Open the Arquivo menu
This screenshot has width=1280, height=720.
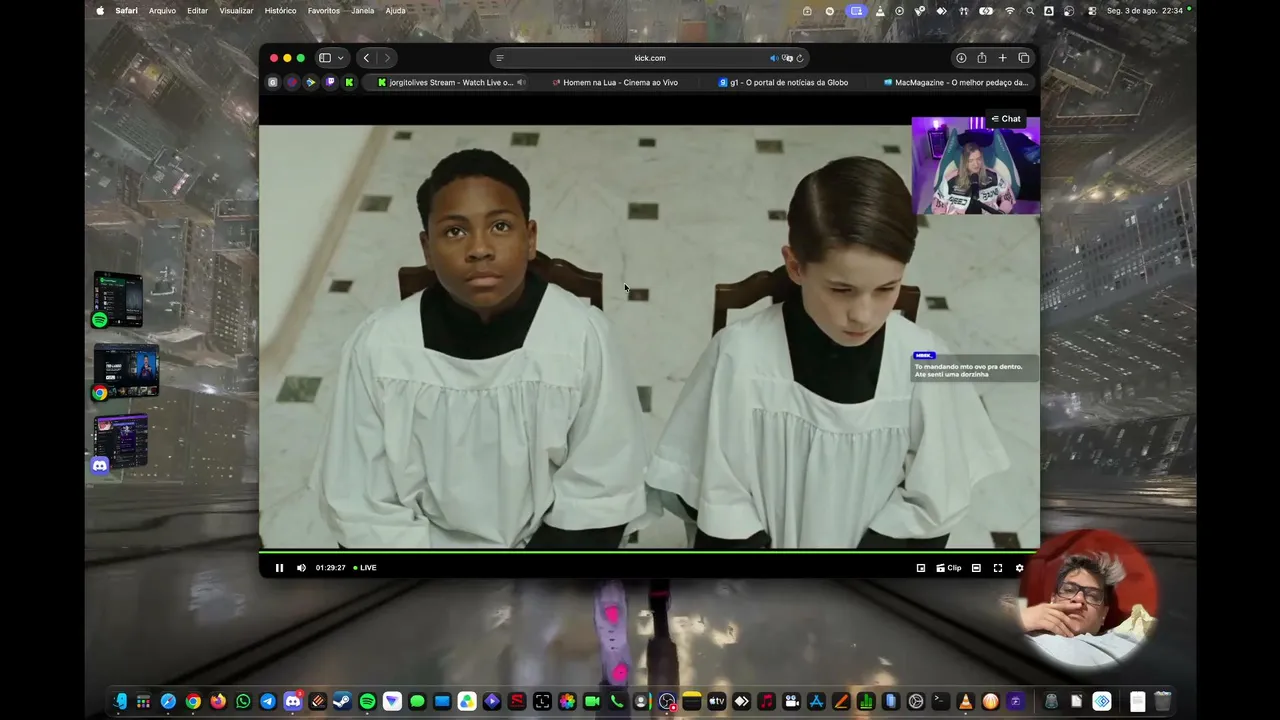pos(162,11)
